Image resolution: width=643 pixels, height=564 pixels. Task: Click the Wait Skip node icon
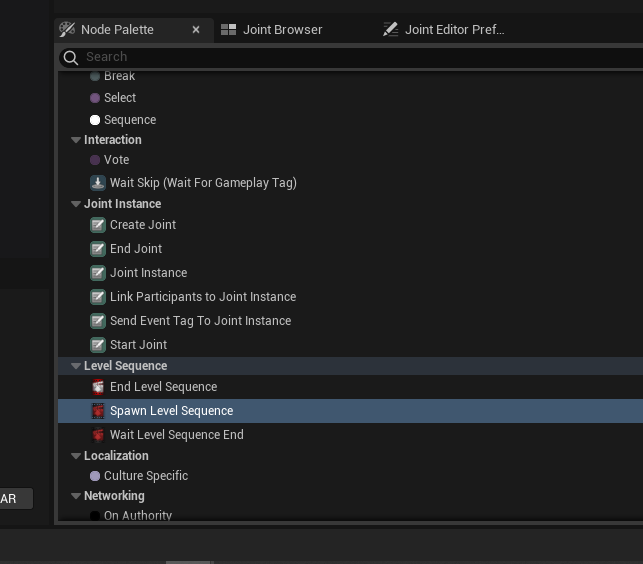(98, 183)
